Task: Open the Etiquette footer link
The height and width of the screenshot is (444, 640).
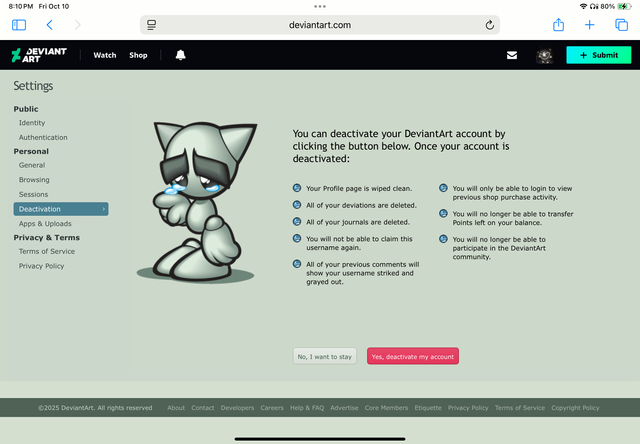Action: pyautogui.click(x=428, y=408)
